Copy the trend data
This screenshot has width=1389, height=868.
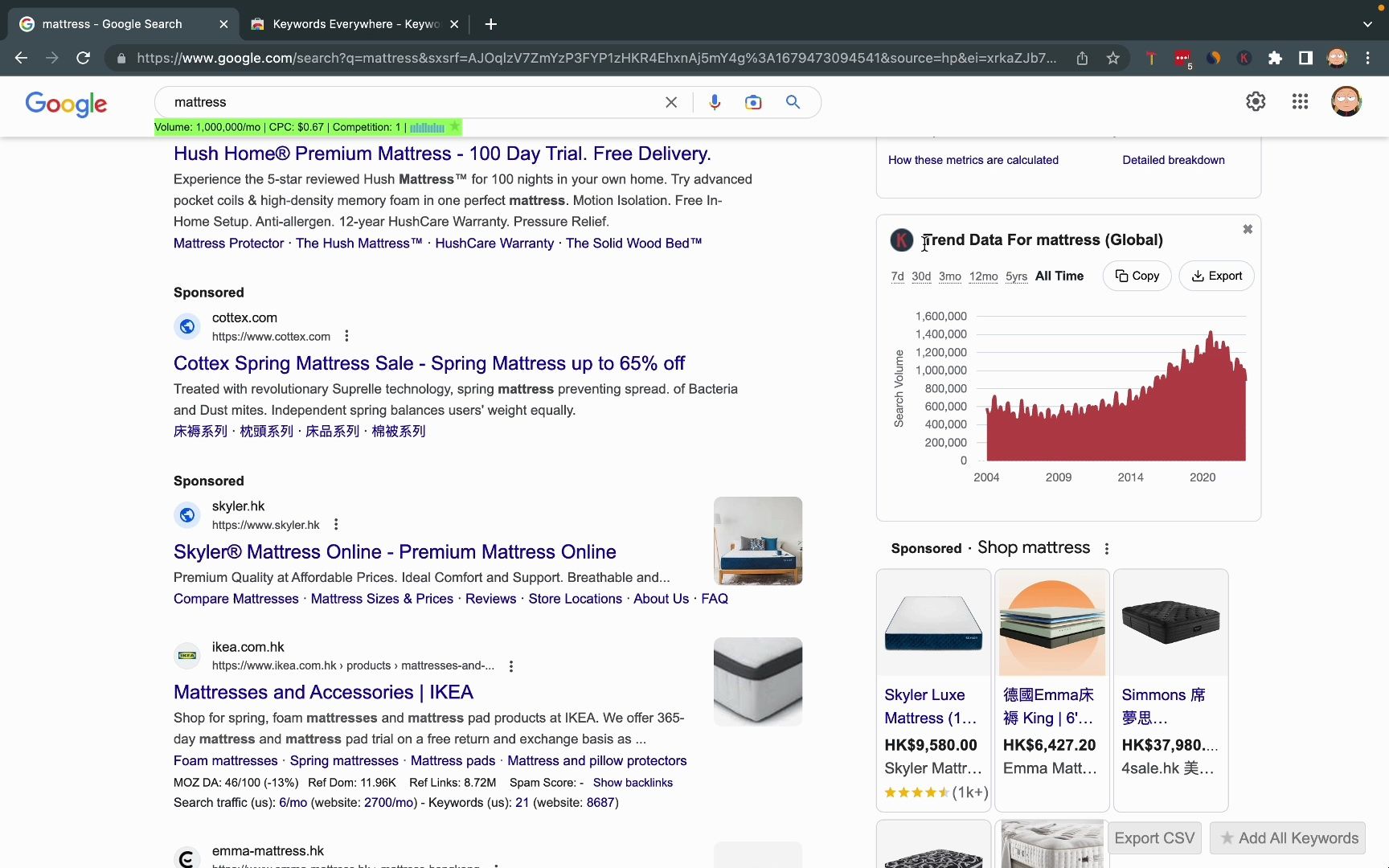pyautogui.click(x=1137, y=276)
